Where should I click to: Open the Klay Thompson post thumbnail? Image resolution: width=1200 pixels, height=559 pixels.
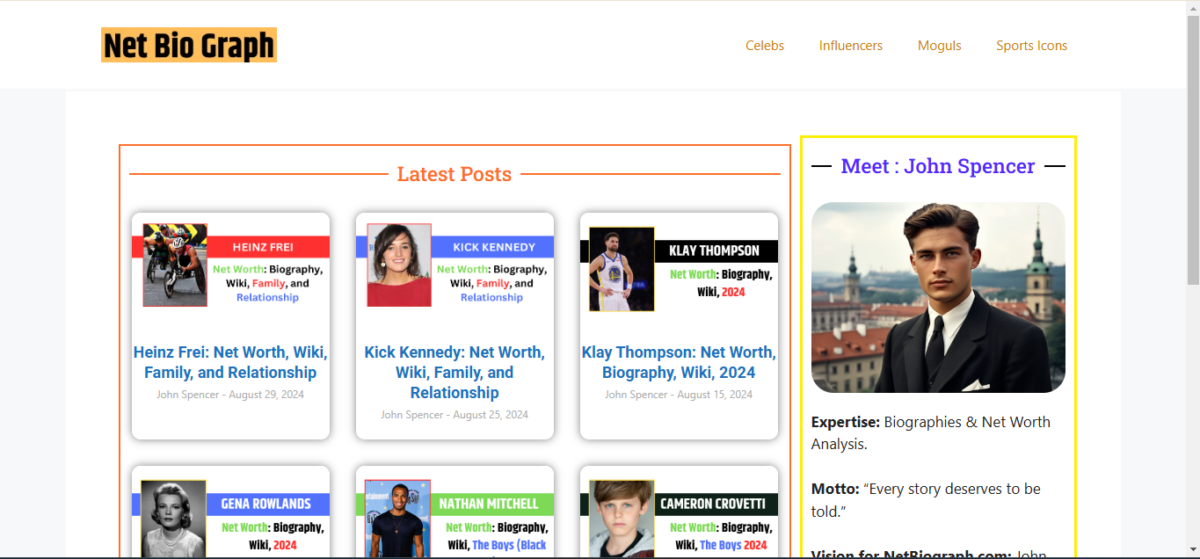[x=679, y=267]
